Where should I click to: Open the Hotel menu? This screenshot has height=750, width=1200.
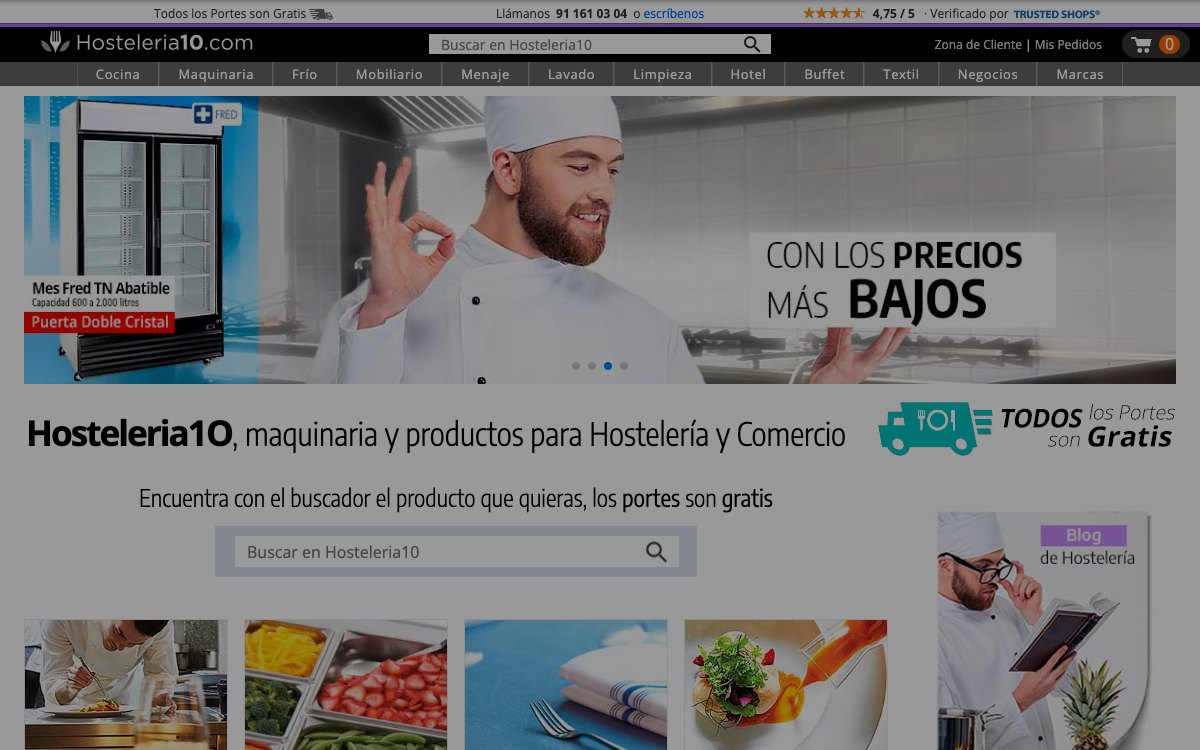tap(748, 74)
